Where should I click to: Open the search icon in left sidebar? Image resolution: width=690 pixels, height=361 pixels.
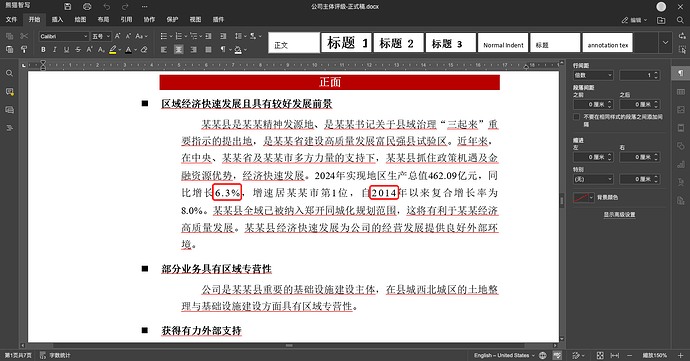(x=9, y=74)
